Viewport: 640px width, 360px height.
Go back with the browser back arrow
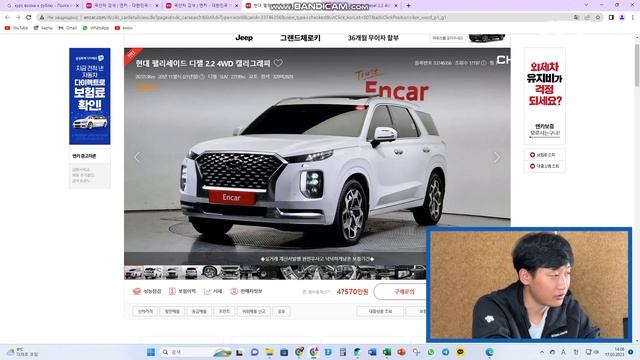pyautogui.click(x=7, y=18)
